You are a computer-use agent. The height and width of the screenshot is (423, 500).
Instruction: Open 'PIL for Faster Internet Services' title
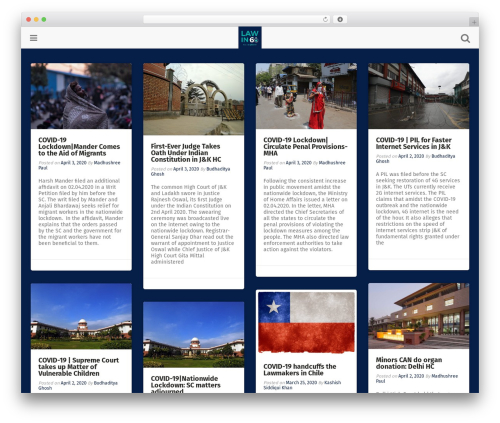413,143
